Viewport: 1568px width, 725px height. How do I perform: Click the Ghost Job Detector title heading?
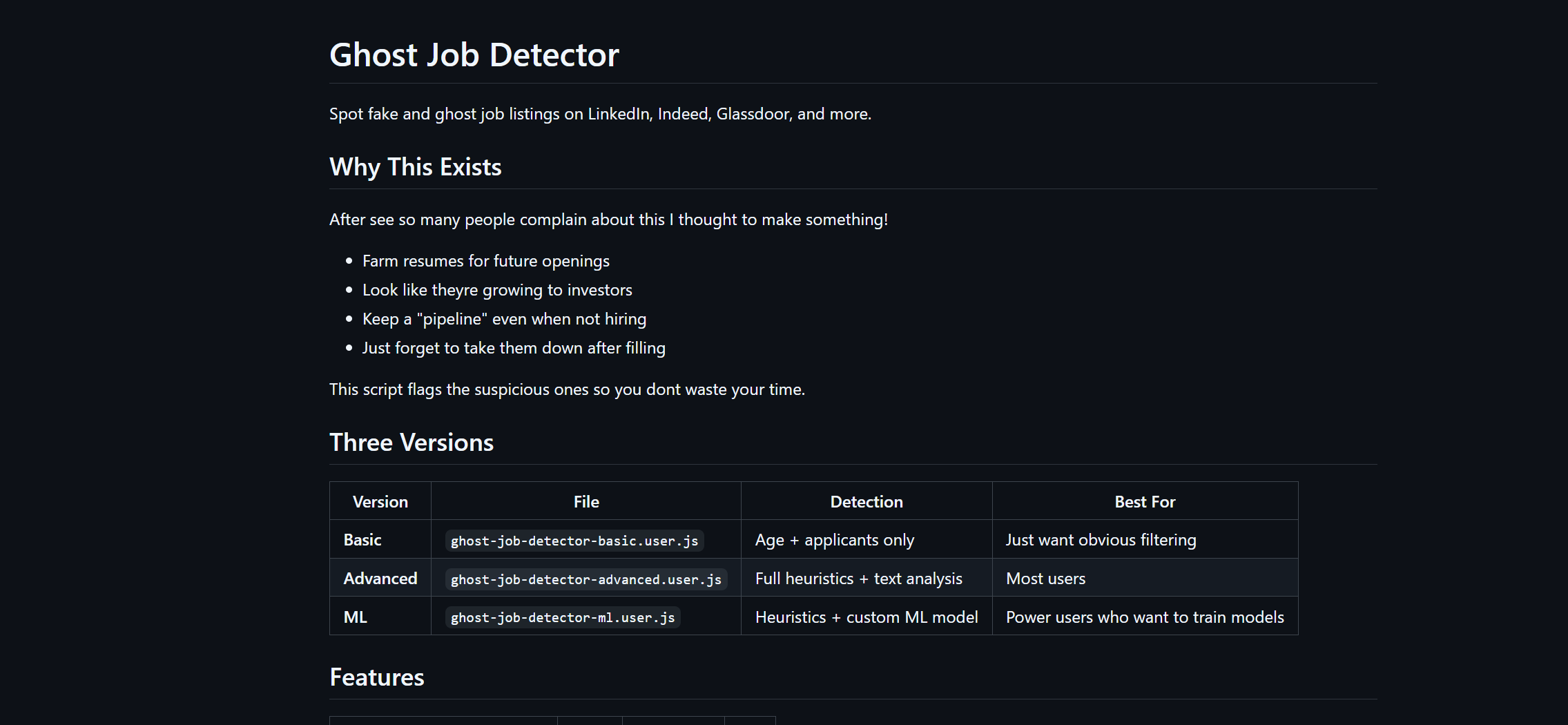click(x=474, y=55)
